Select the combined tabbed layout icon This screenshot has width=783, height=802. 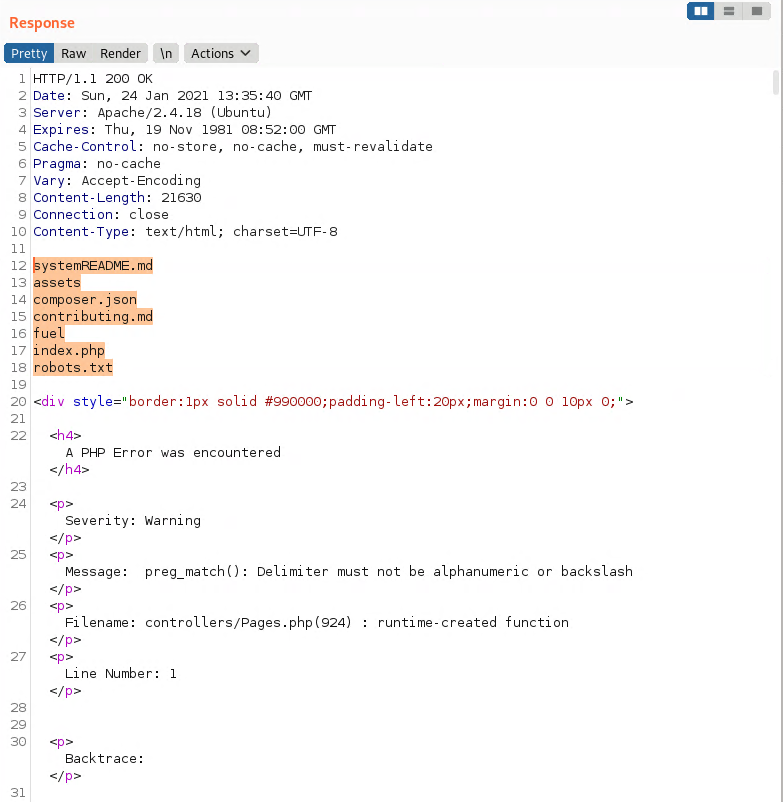click(757, 11)
